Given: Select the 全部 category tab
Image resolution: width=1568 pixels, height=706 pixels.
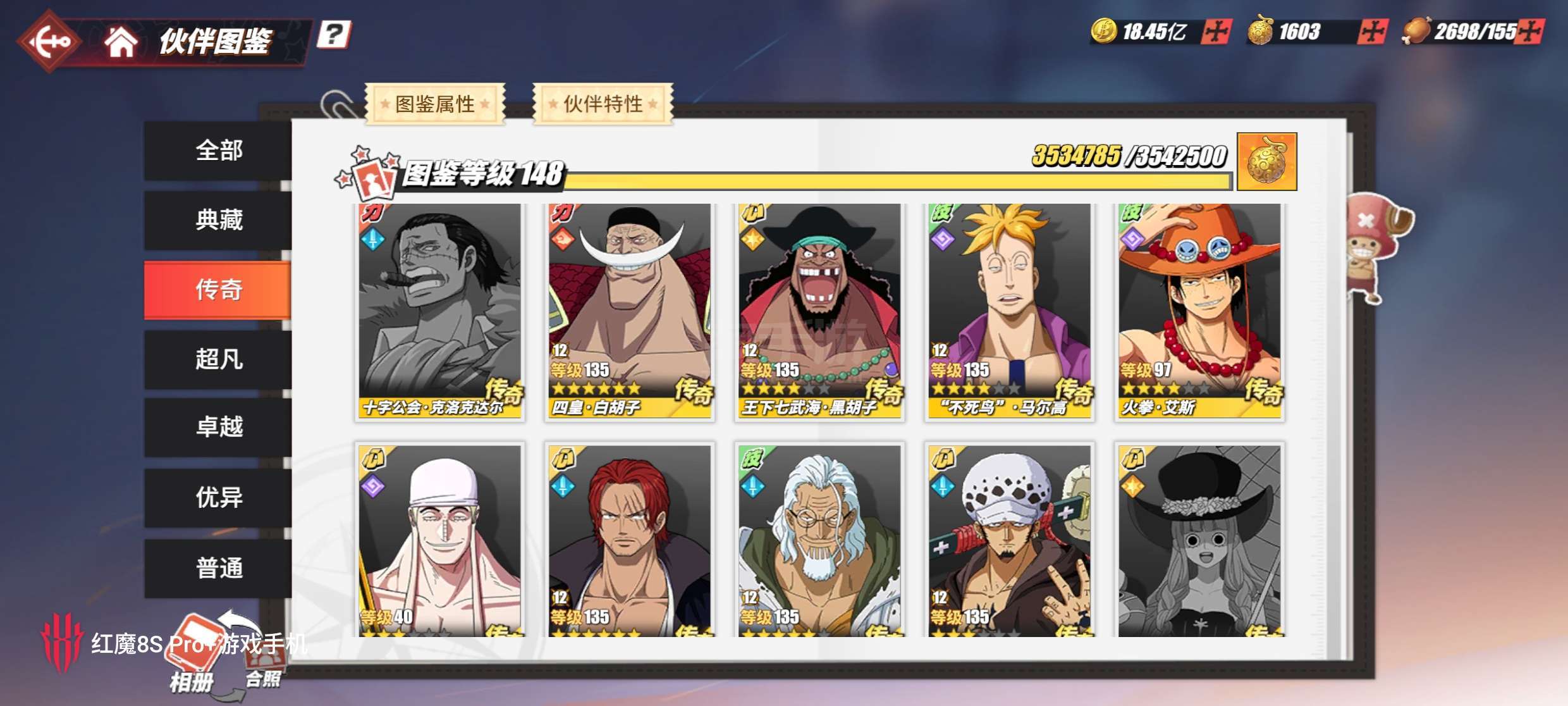Looking at the screenshot, I should click(218, 151).
